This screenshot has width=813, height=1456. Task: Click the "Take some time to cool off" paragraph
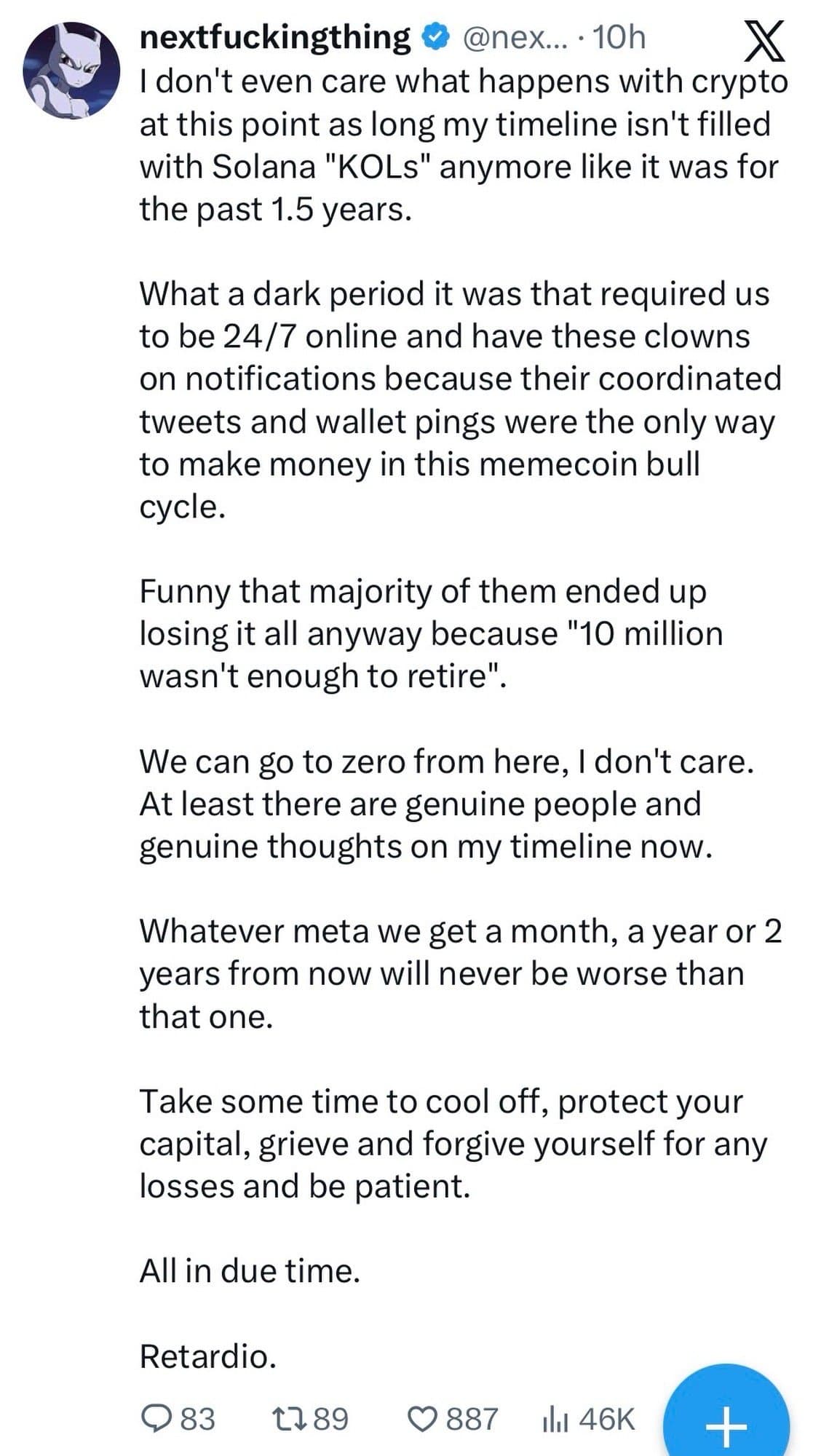(451, 1143)
